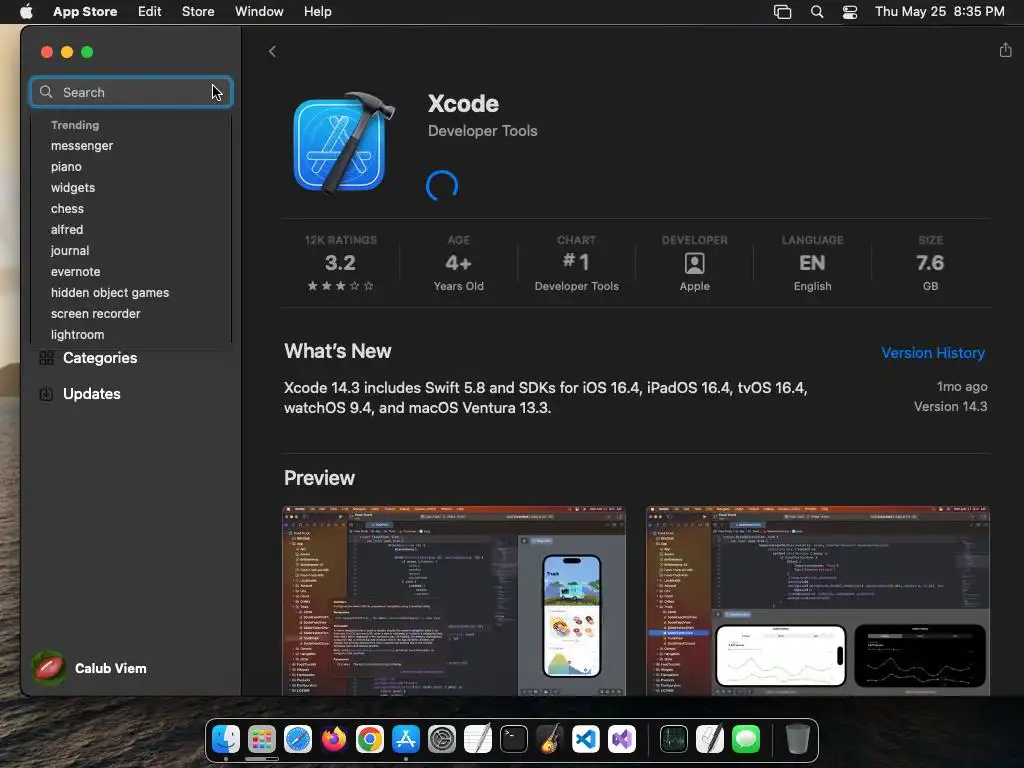The width and height of the screenshot is (1024, 768).
Task: Launch Messages from the Dock
Action: (x=746, y=739)
